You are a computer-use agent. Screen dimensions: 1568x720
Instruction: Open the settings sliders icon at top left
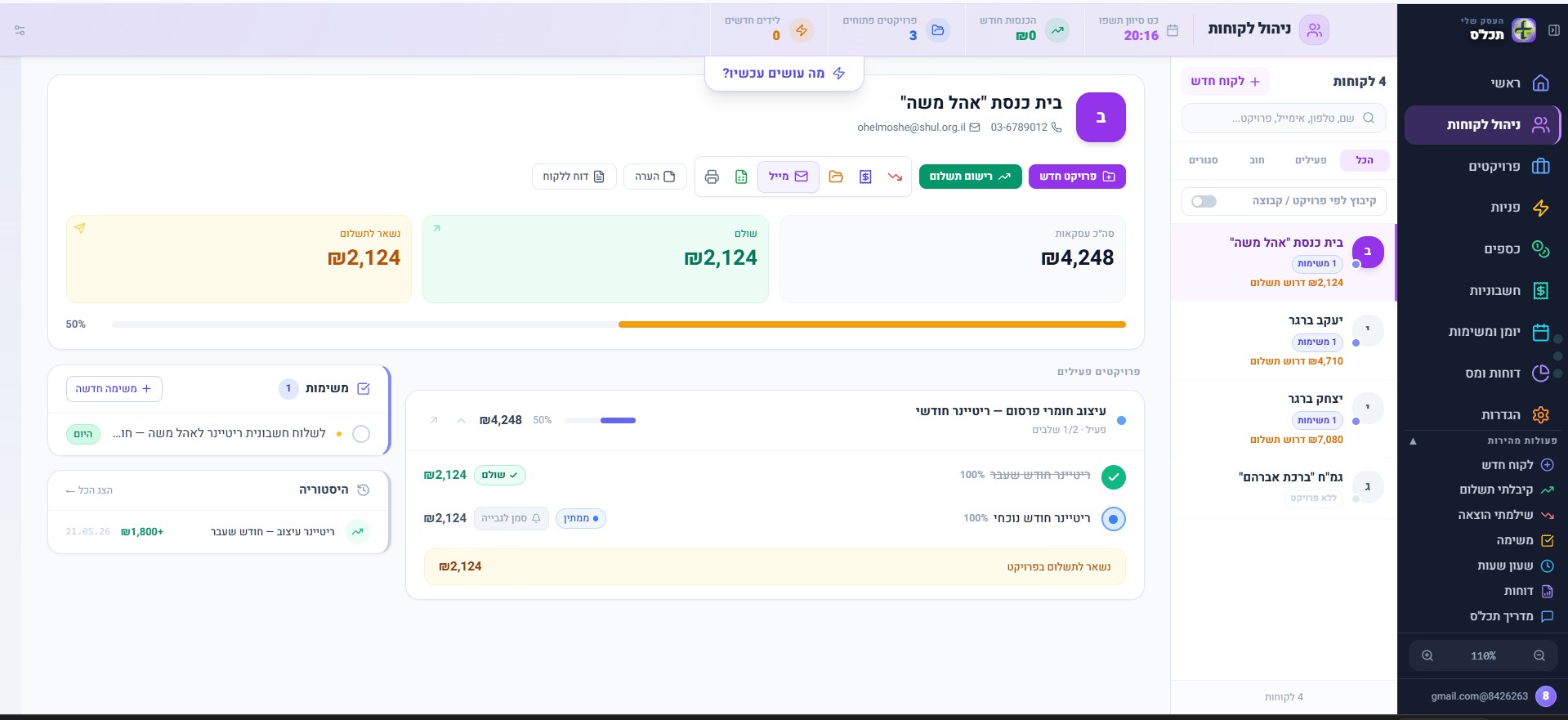pyautogui.click(x=20, y=30)
